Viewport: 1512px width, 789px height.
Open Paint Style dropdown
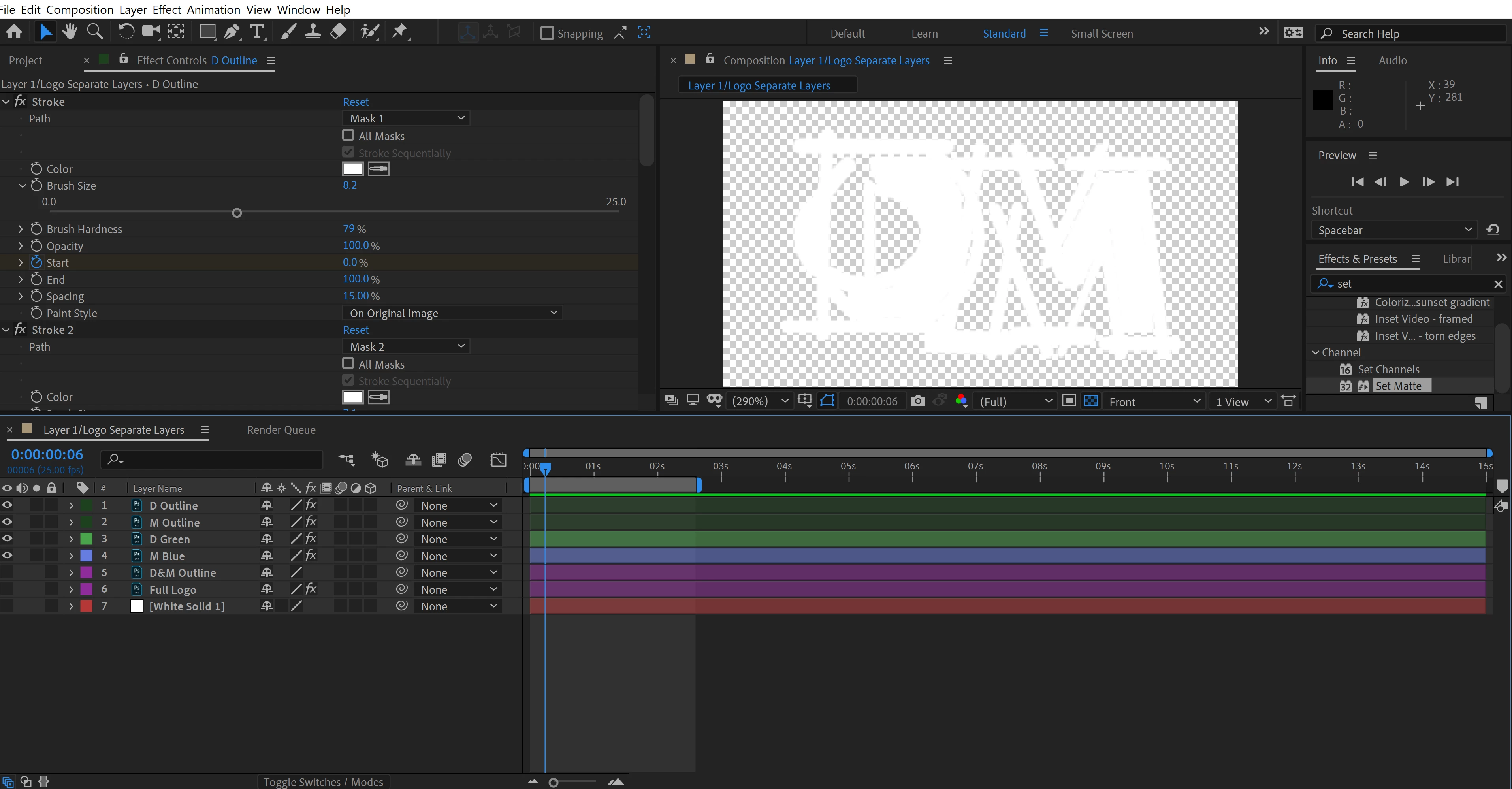click(x=452, y=313)
